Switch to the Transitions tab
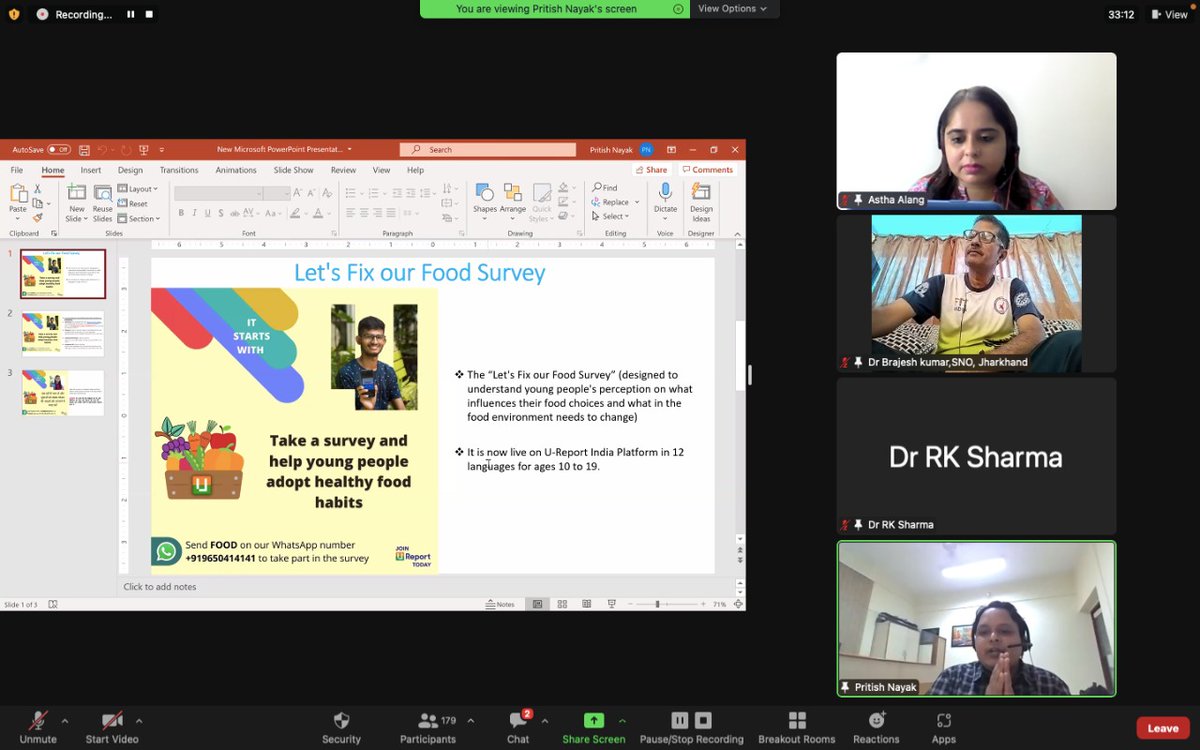The image size is (1200, 750). tap(179, 170)
